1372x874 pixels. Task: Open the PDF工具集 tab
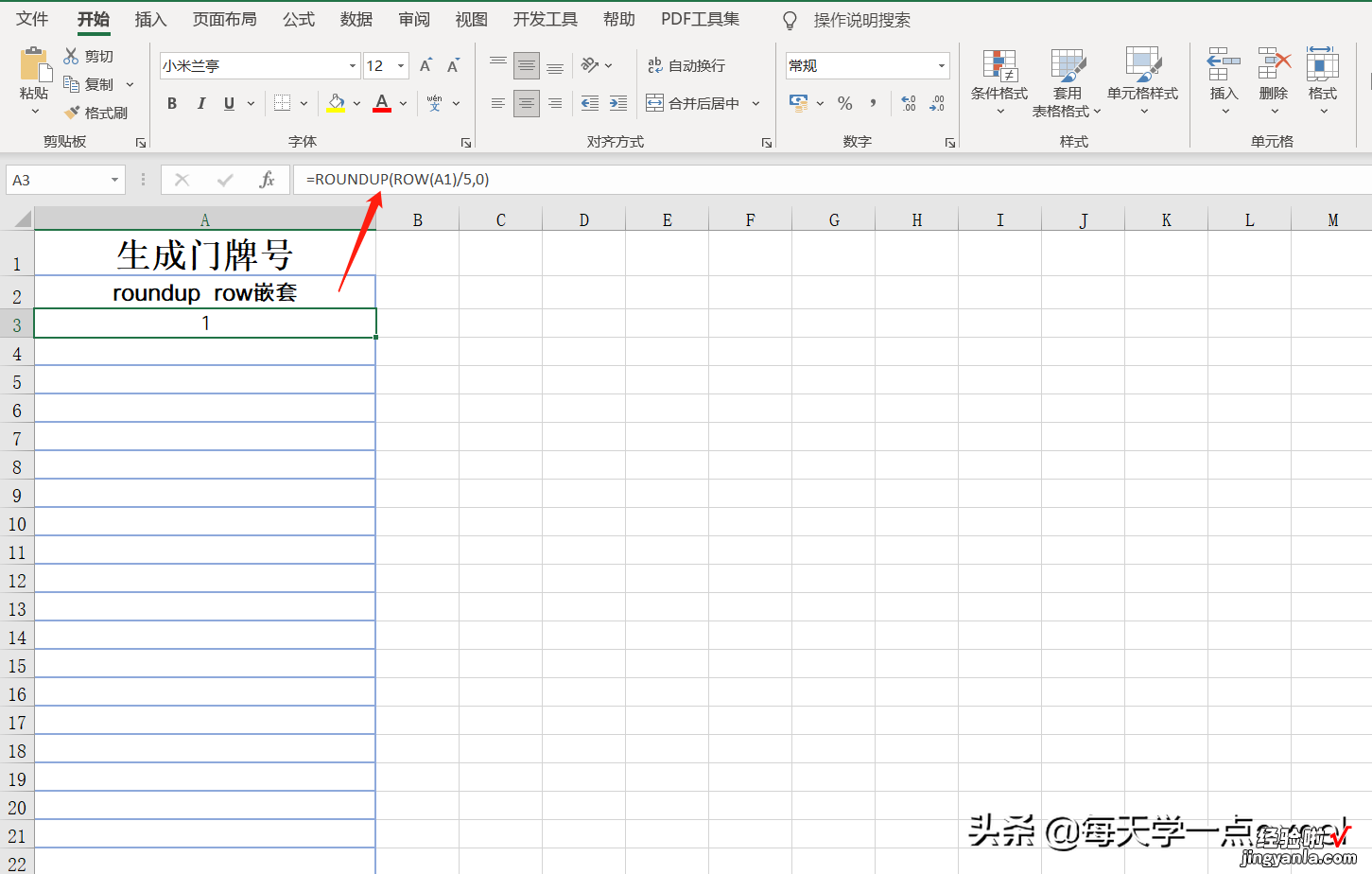click(700, 19)
